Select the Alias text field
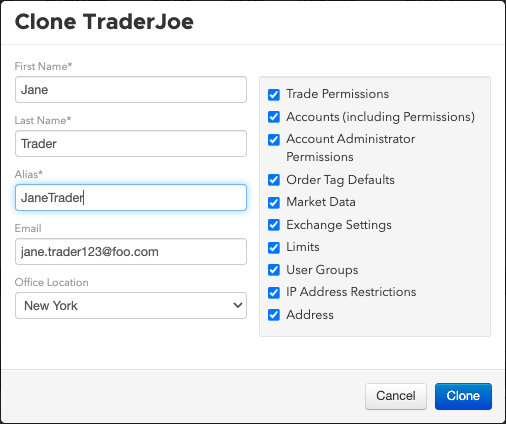 (131, 198)
